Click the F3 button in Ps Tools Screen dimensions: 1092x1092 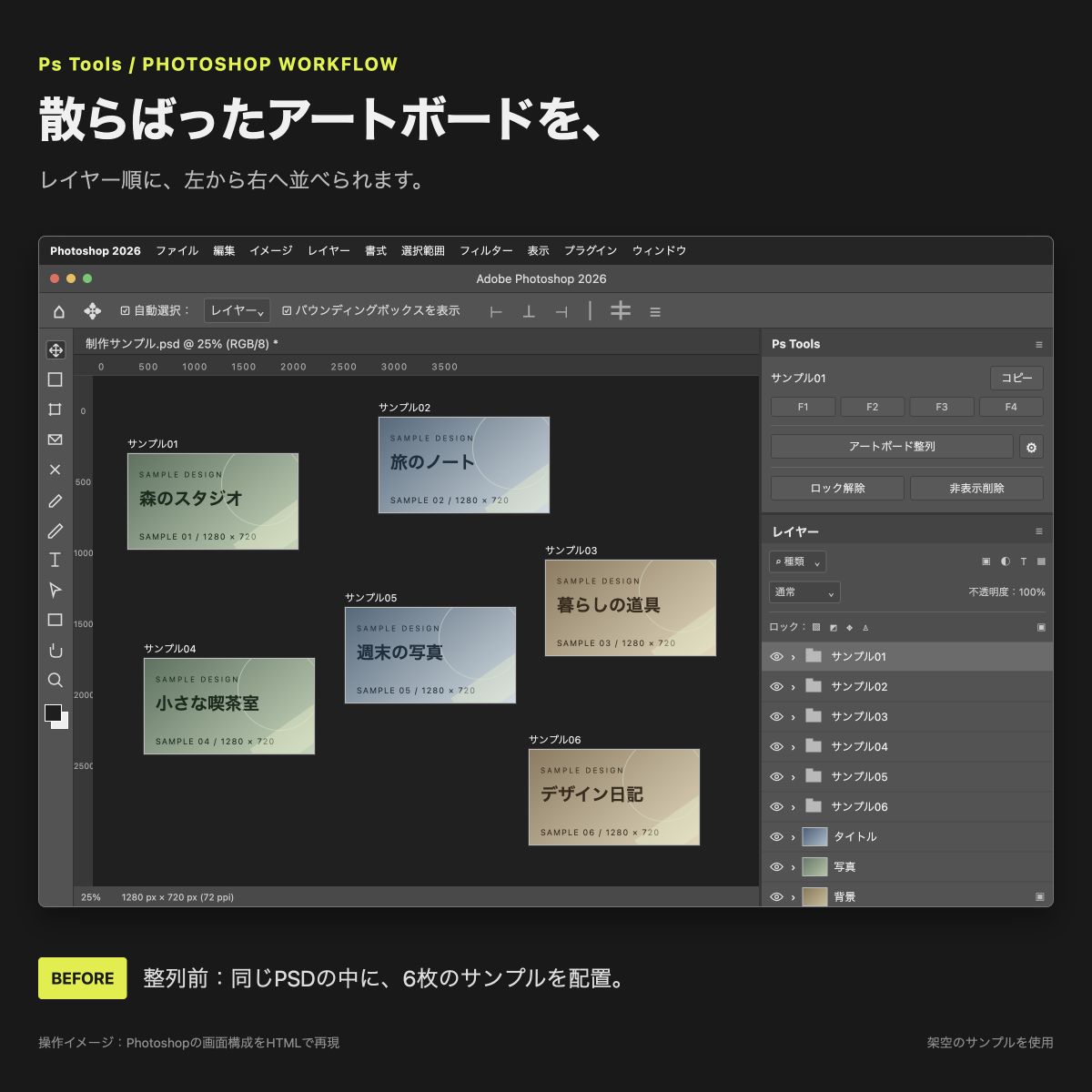(942, 407)
